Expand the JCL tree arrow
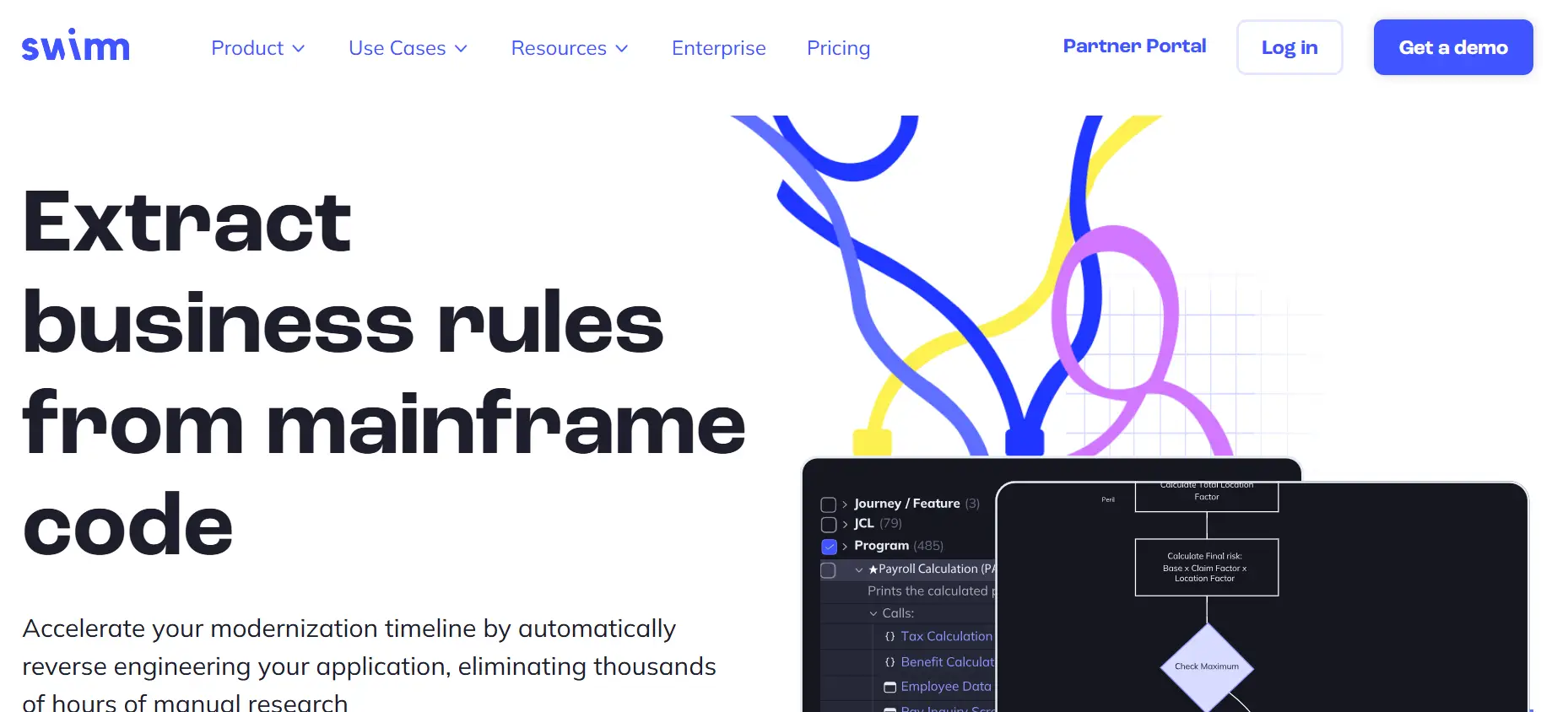The height and width of the screenshot is (712, 1568). coord(845,525)
